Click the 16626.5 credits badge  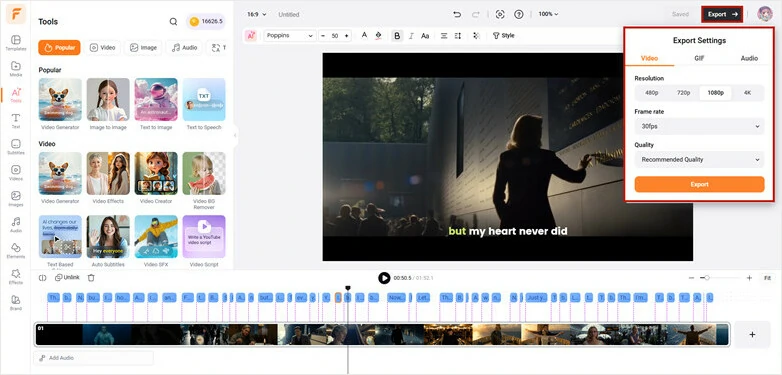coord(206,21)
